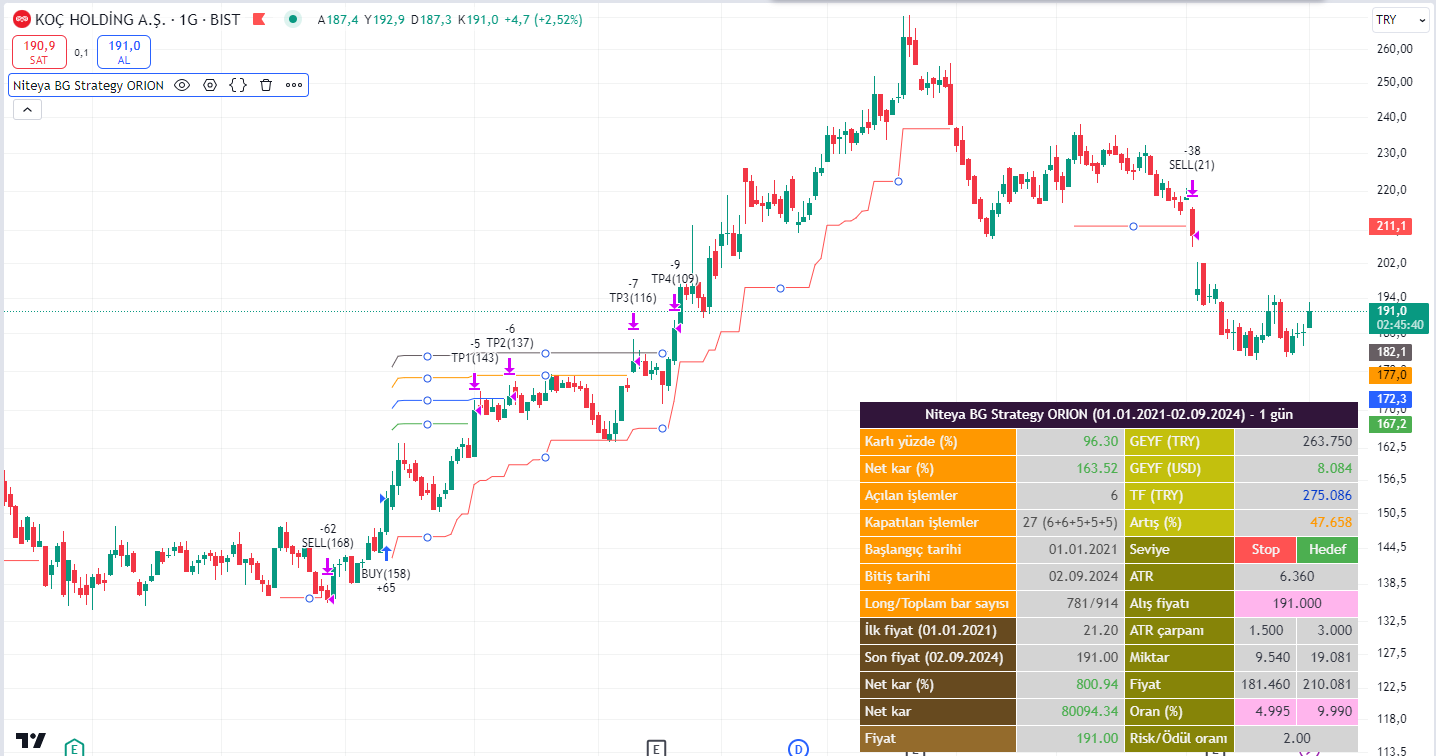Collapse the indicator legend with the chevron
Image resolution: width=1436 pixels, height=756 pixels.
pyautogui.click(x=27, y=110)
